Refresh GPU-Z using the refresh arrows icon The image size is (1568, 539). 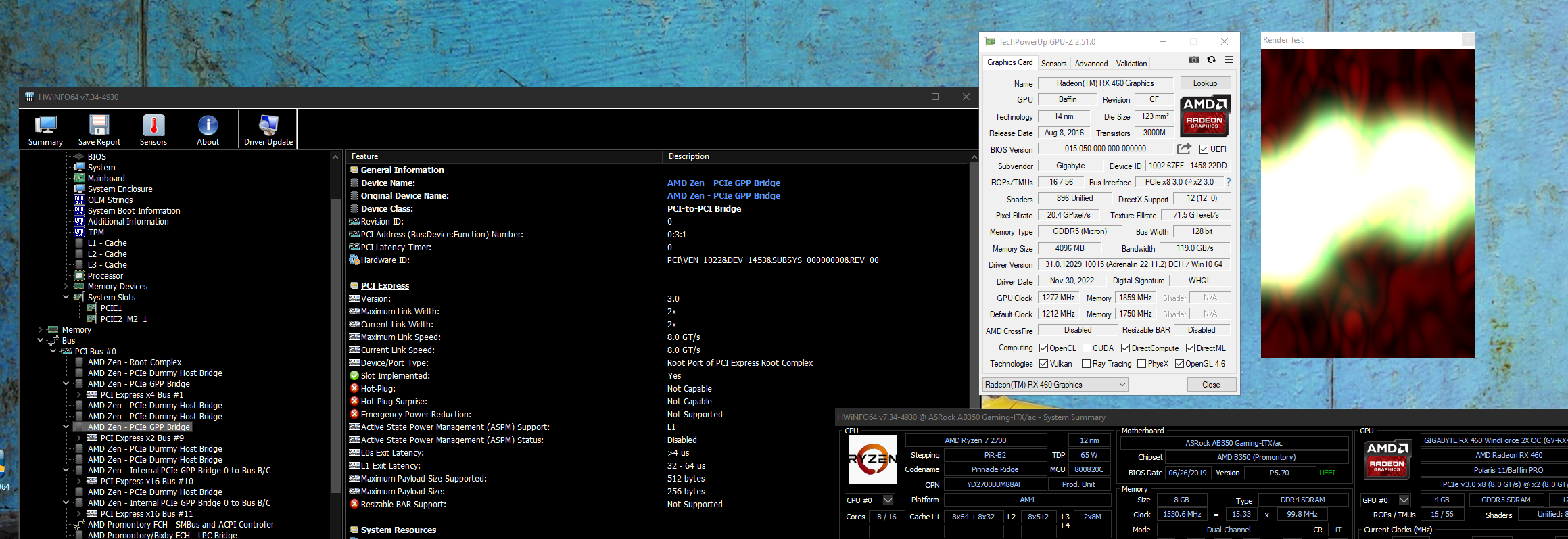(1211, 60)
